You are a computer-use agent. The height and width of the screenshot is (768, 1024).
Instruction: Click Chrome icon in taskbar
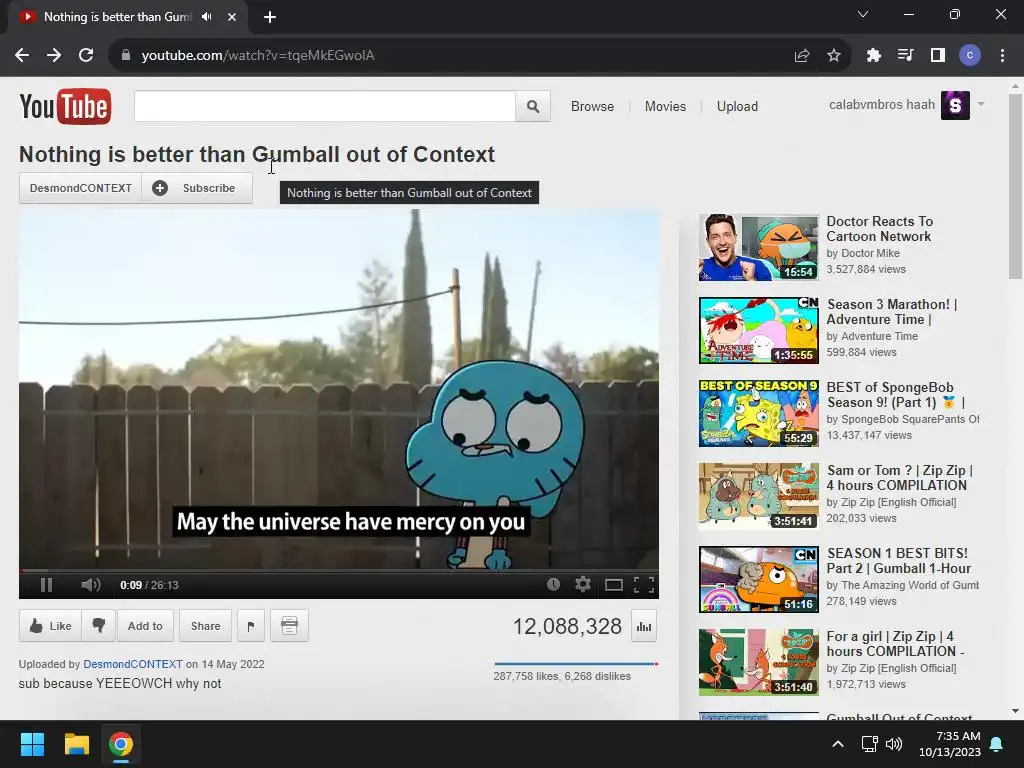[x=121, y=744]
